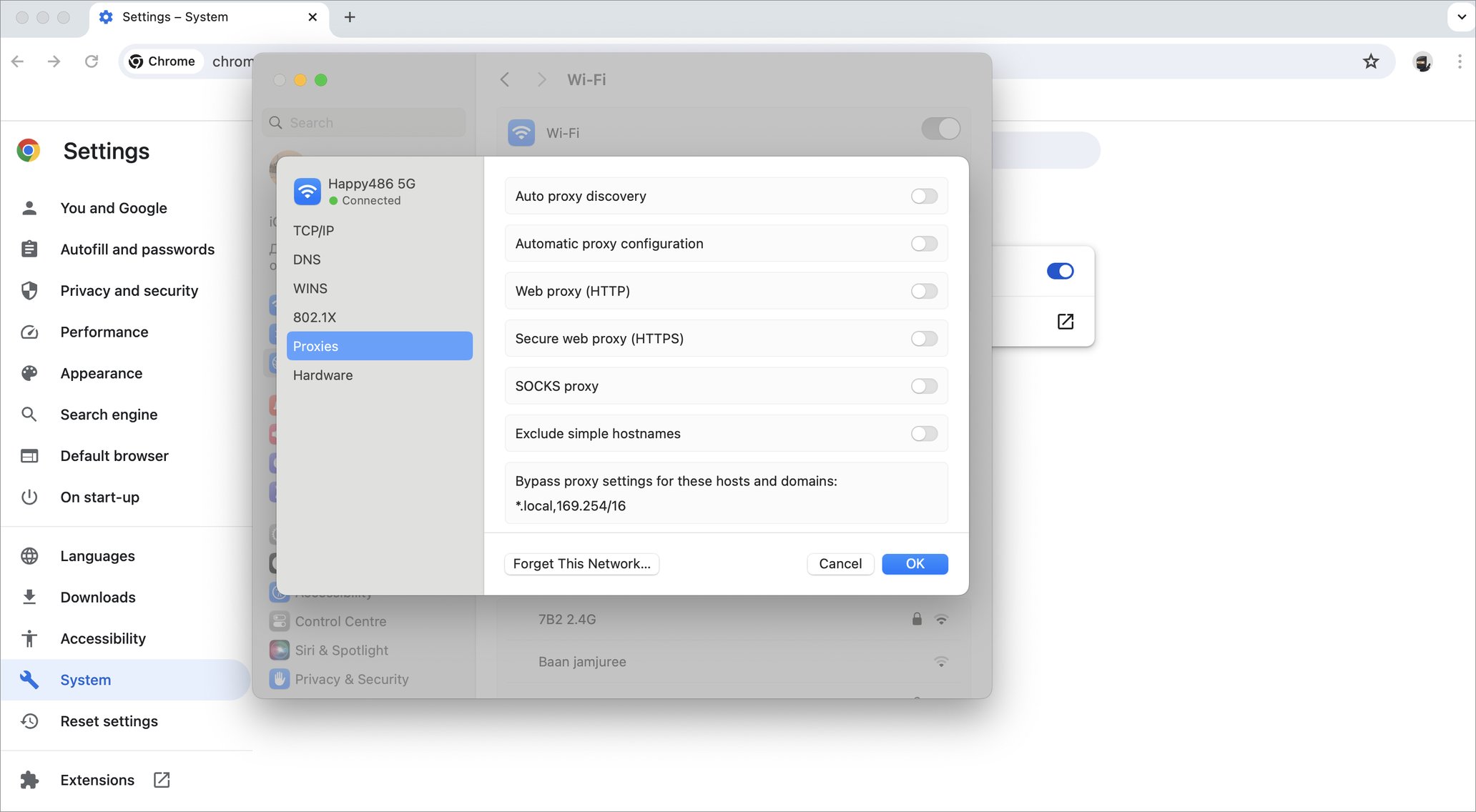Open the Chrome profile avatar

1422,61
